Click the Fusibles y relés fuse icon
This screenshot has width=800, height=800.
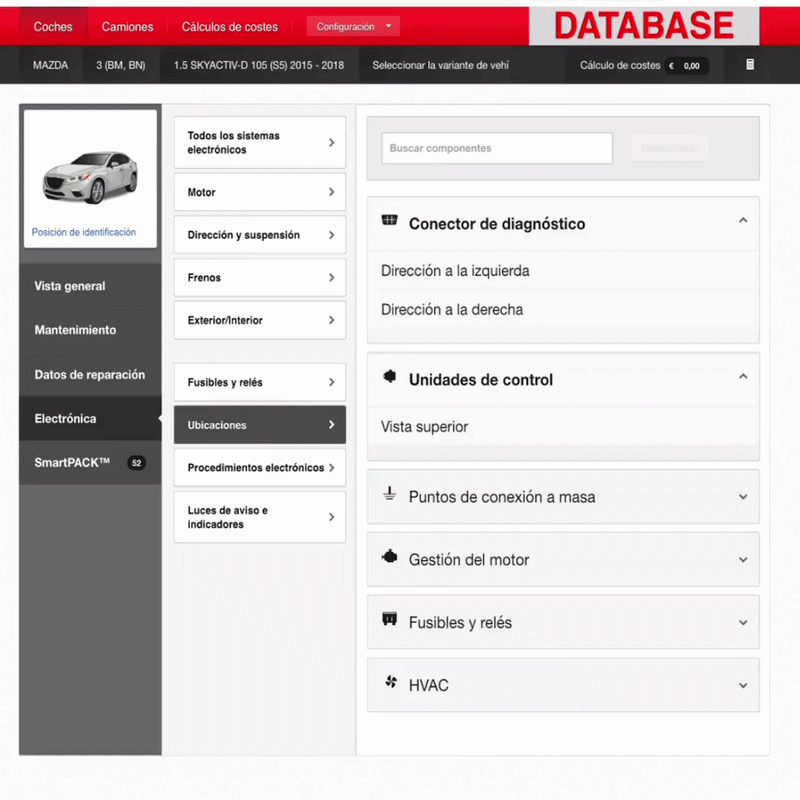click(389, 619)
